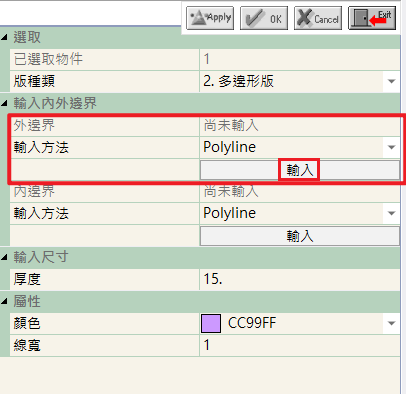
Task: Open the 顏色 dropdown arrow
Action: point(392,323)
